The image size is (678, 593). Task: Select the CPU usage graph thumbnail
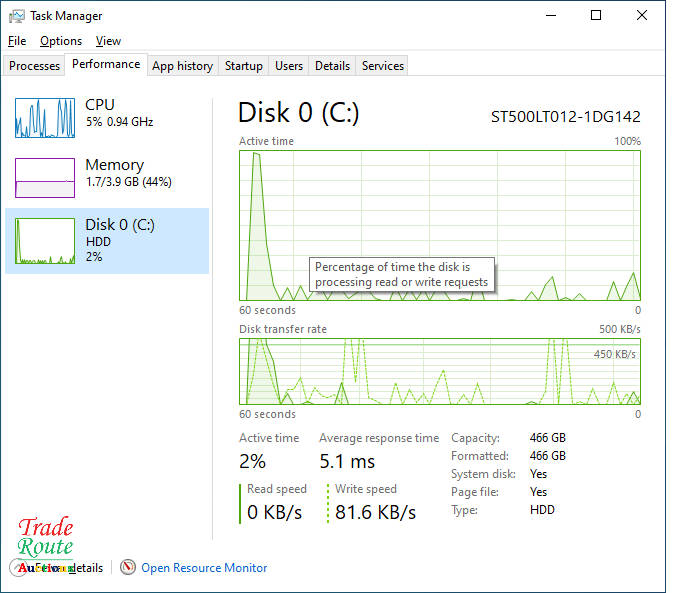tap(45, 117)
